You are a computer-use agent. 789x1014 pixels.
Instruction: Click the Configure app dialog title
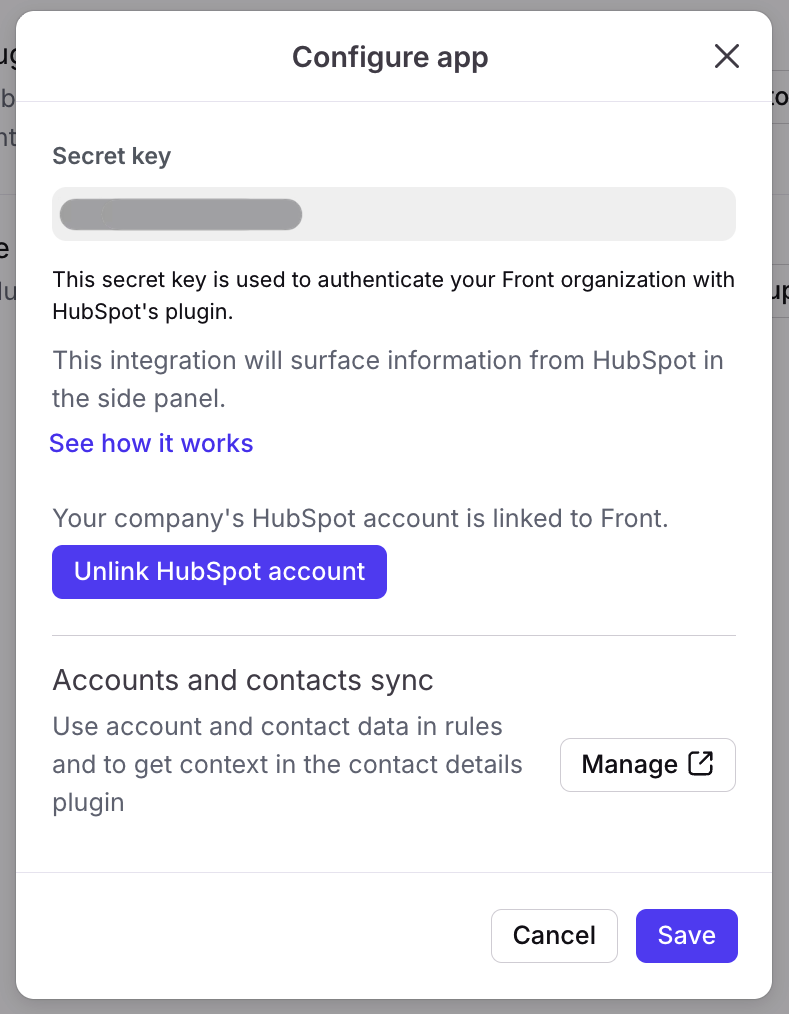[390, 57]
